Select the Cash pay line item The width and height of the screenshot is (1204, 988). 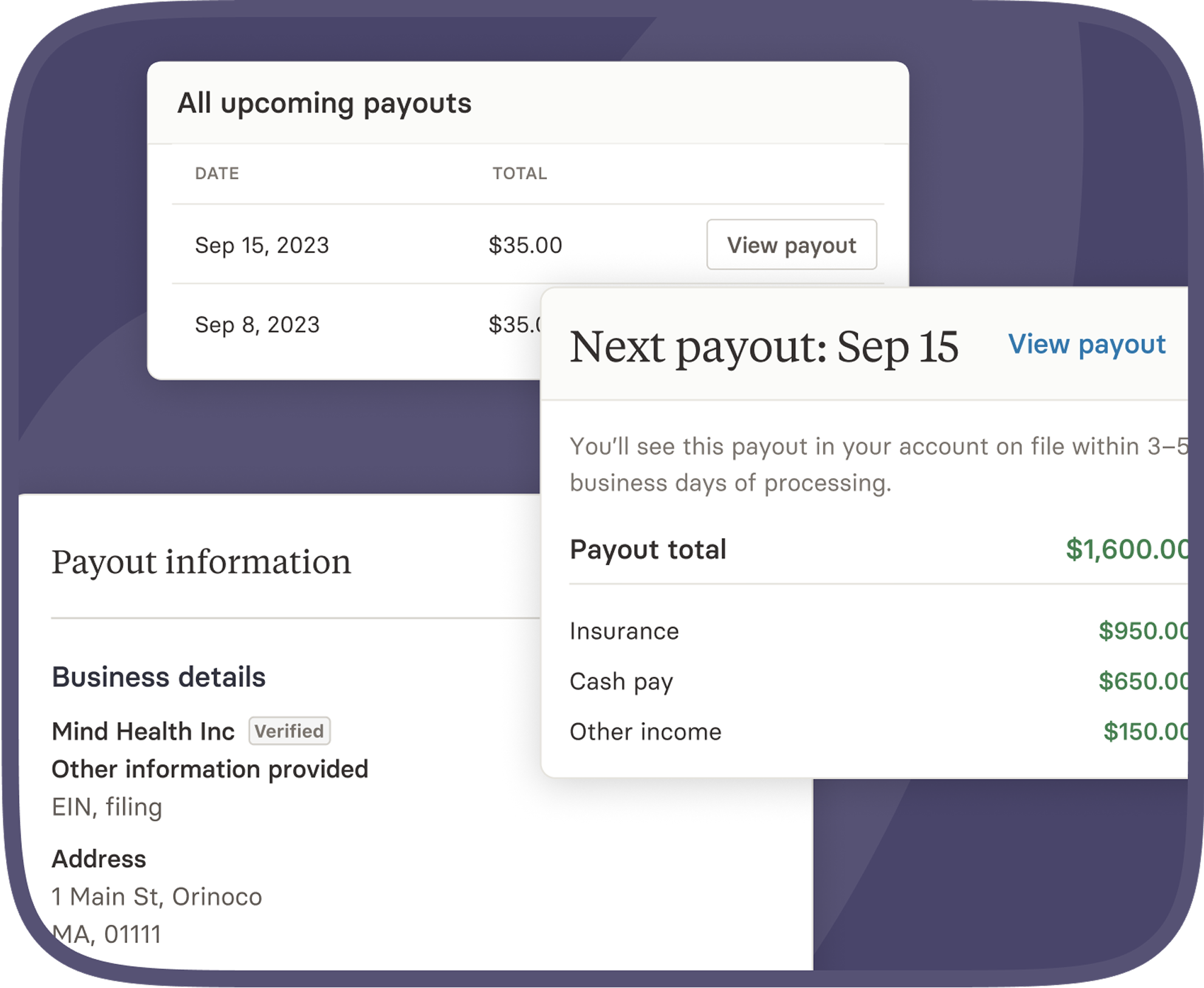pos(620,681)
